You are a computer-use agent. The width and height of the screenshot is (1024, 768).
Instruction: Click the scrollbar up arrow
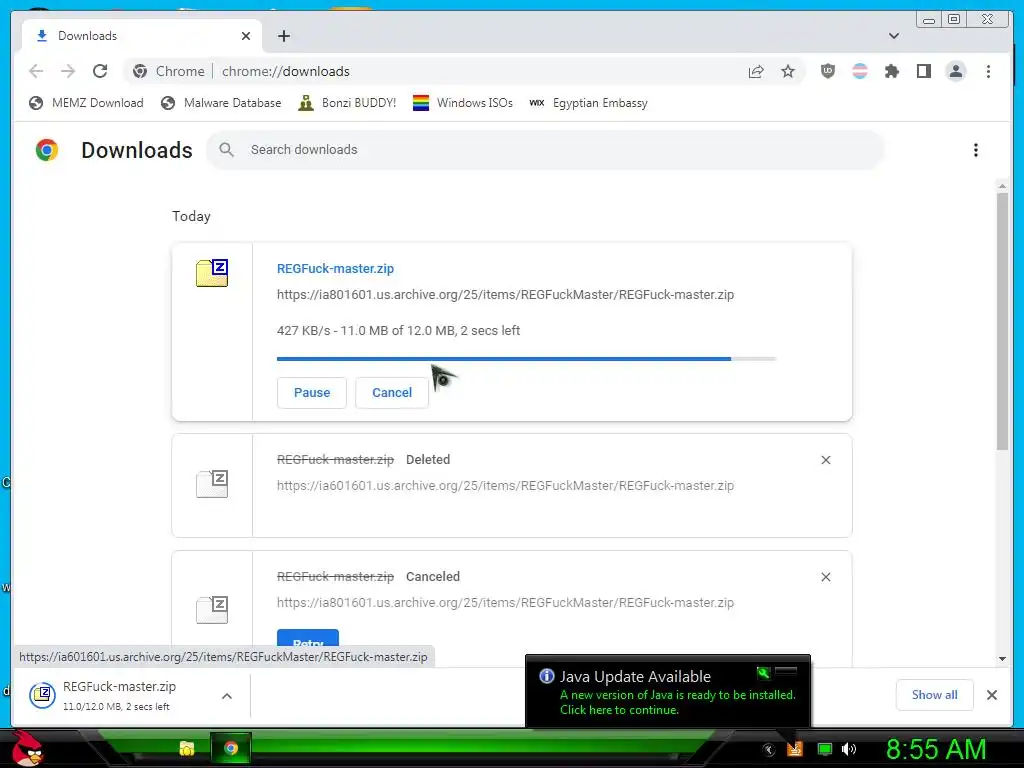click(x=1002, y=186)
